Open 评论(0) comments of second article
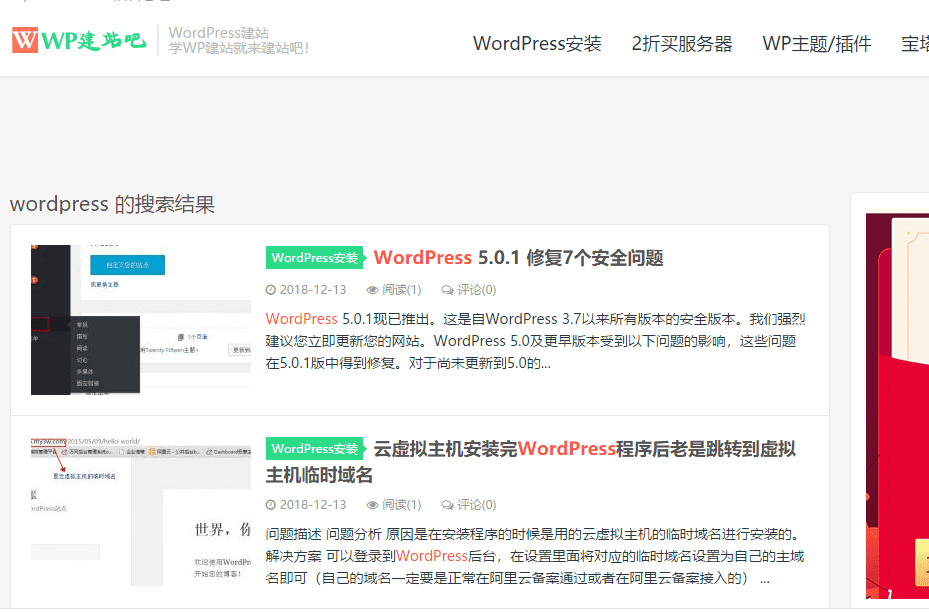Screen dimensions: 929x612 pos(476,505)
